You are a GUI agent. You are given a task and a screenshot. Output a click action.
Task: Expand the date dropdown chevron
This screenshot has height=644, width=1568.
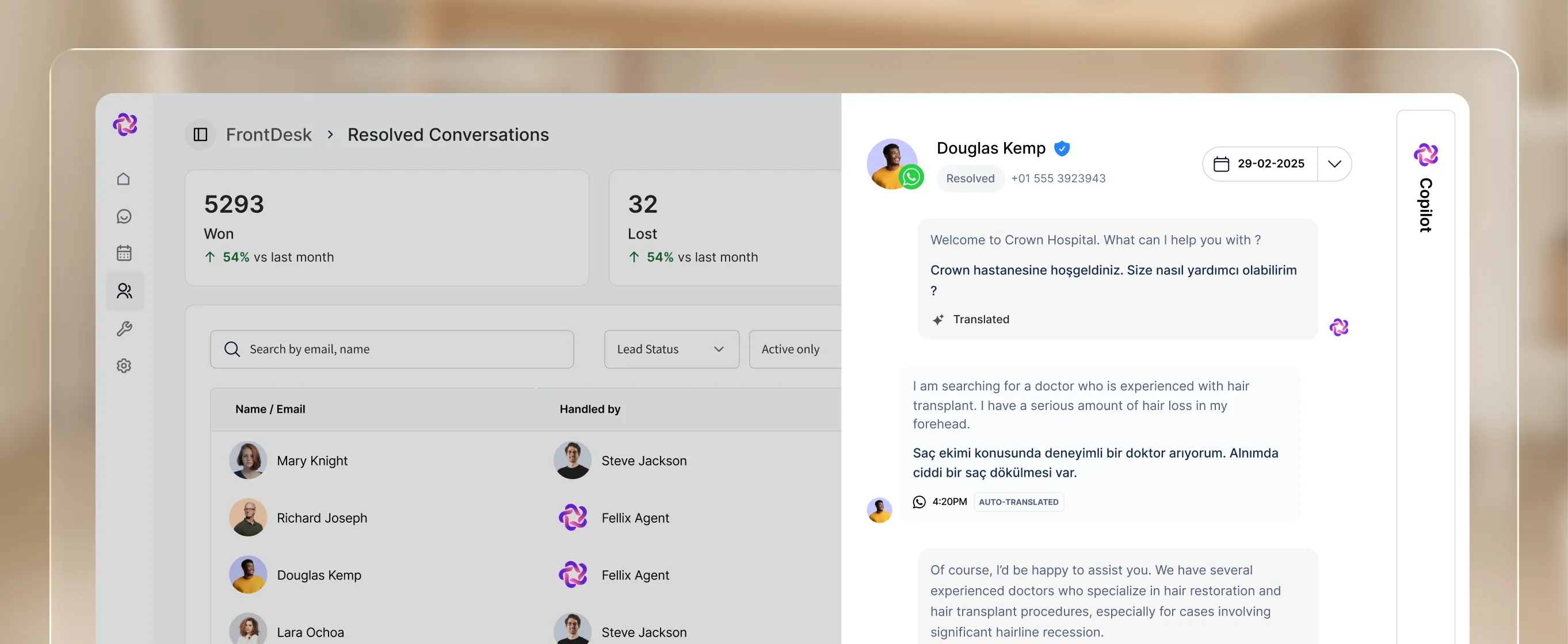[1334, 163]
